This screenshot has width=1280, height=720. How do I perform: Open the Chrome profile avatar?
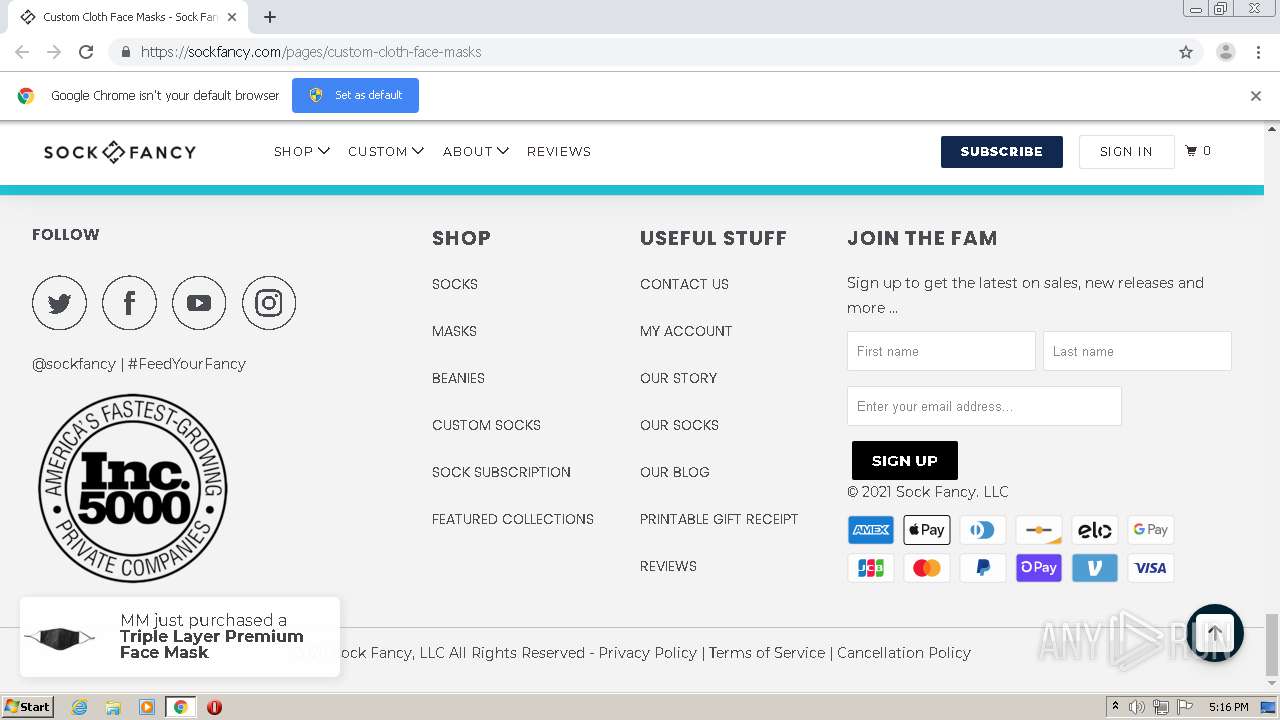coord(1226,52)
